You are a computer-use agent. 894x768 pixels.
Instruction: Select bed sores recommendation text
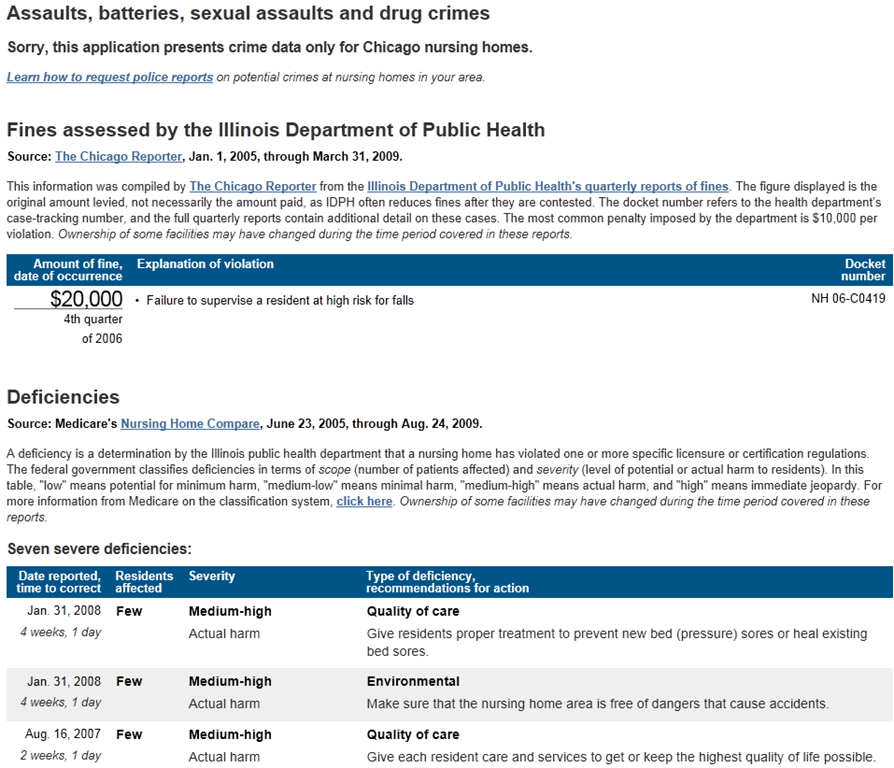click(617, 643)
